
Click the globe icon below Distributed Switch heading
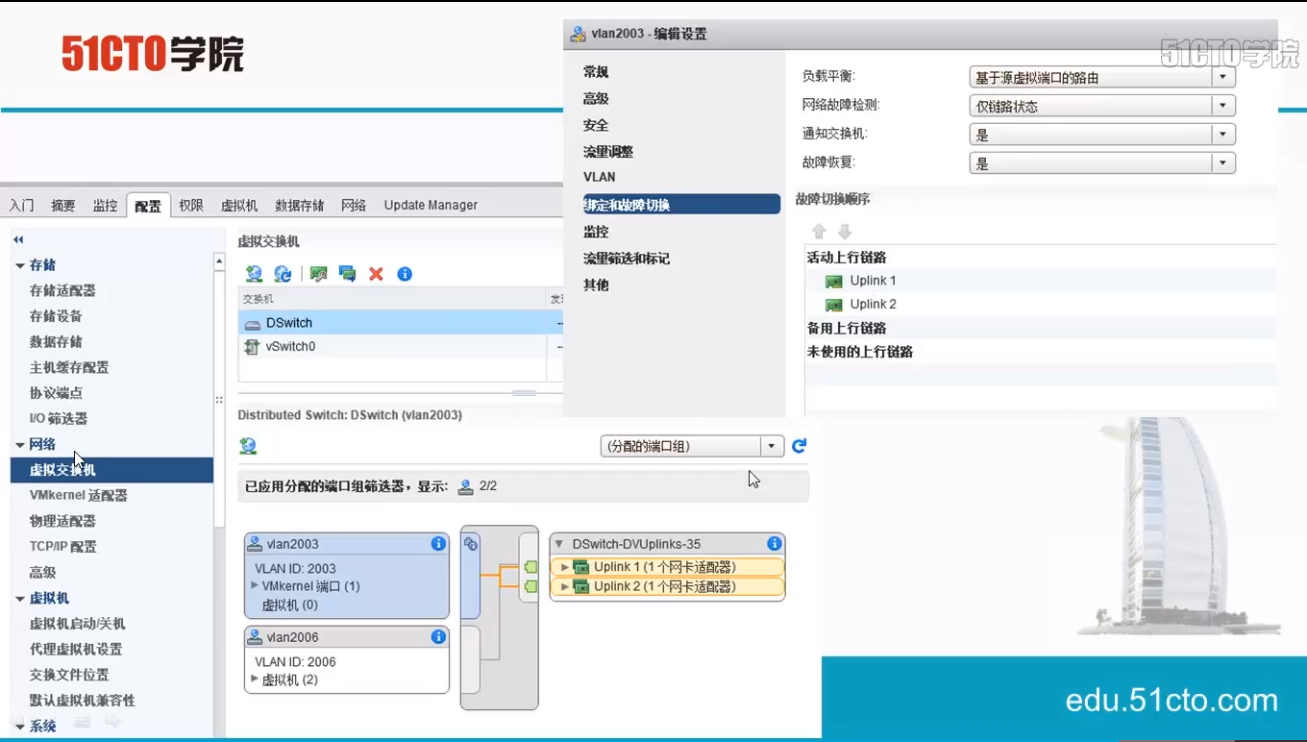tap(248, 446)
